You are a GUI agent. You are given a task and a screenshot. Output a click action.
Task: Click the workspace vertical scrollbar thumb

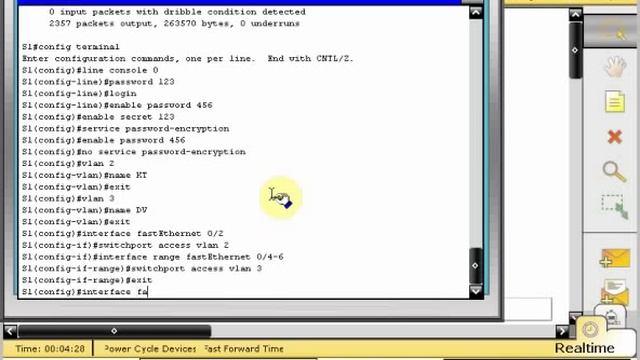point(576,50)
